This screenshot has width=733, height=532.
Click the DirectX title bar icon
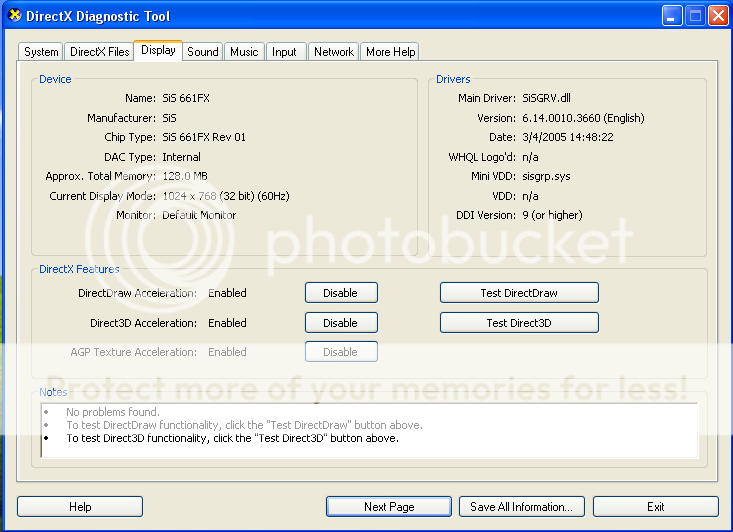coord(14,15)
